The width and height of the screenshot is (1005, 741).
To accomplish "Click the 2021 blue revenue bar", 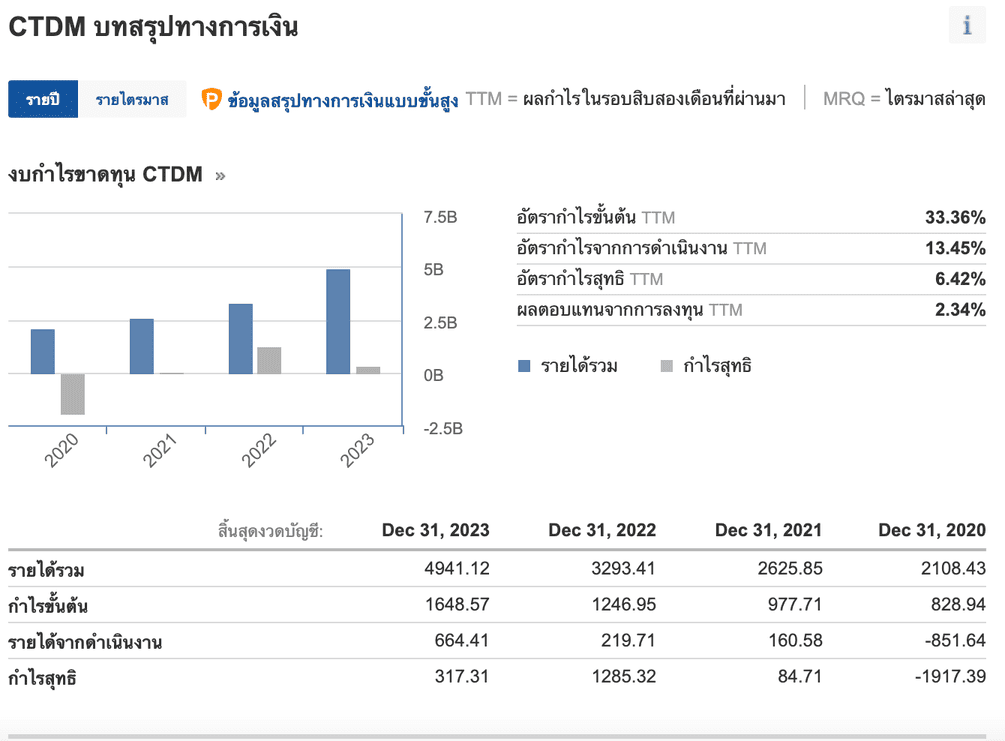I will [142, 346].
